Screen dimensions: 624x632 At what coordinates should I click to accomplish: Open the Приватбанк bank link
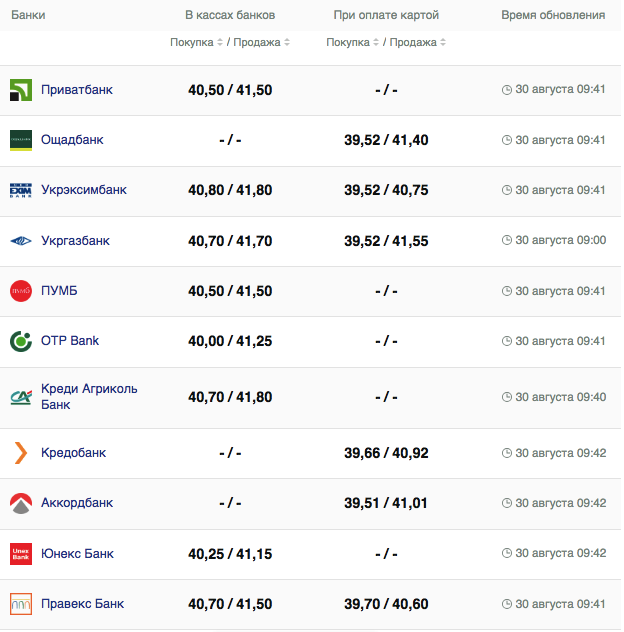(76, 90)
